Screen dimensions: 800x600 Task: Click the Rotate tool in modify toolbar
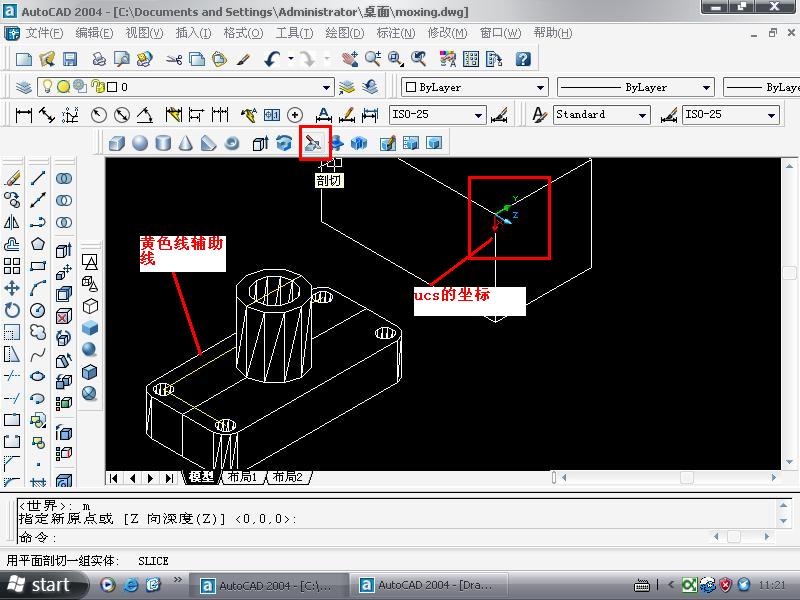[x=12, y=310]
